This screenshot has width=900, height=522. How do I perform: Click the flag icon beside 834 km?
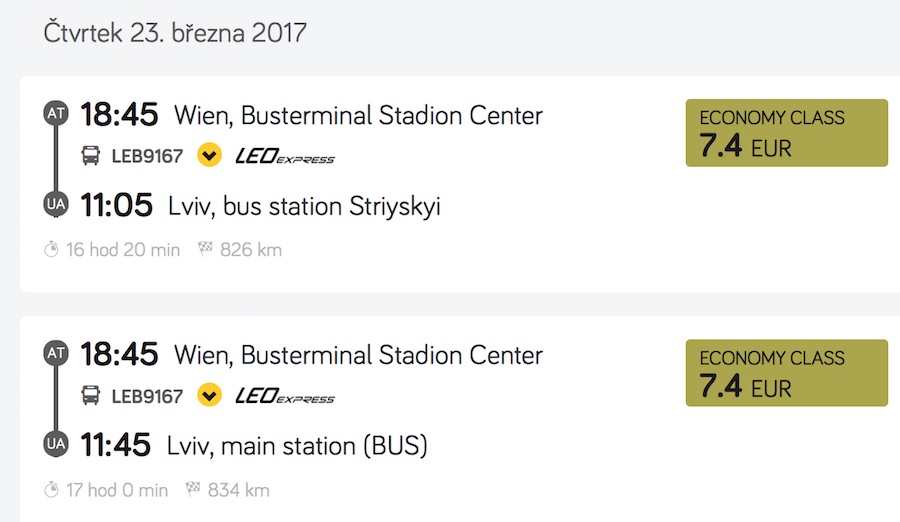[194, 489]
